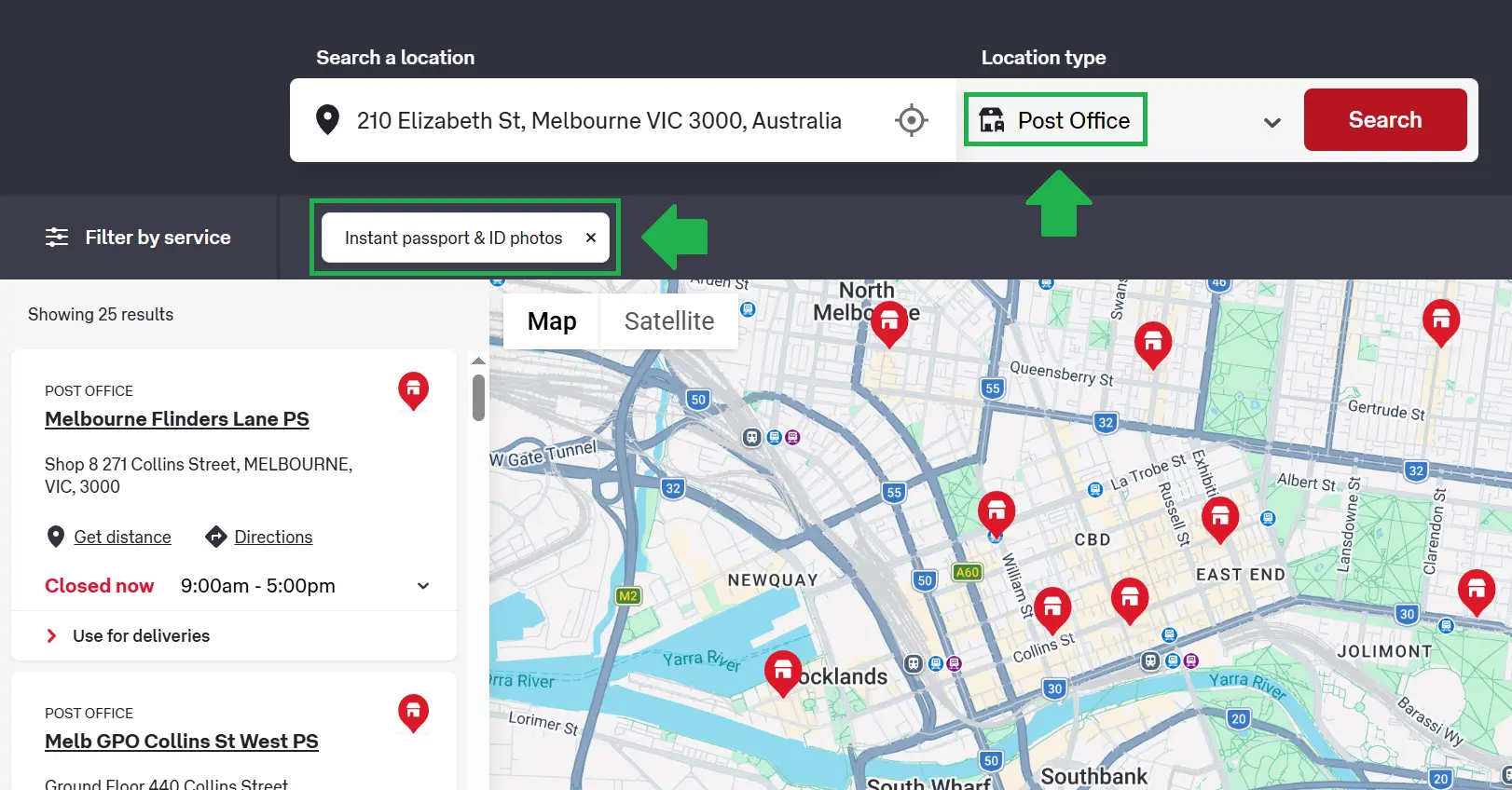Select post office marker at North Melbourne
Image resolution: width=1512 pixels, height=790 pixels.
pyautogui.click(x=889, y=324)
